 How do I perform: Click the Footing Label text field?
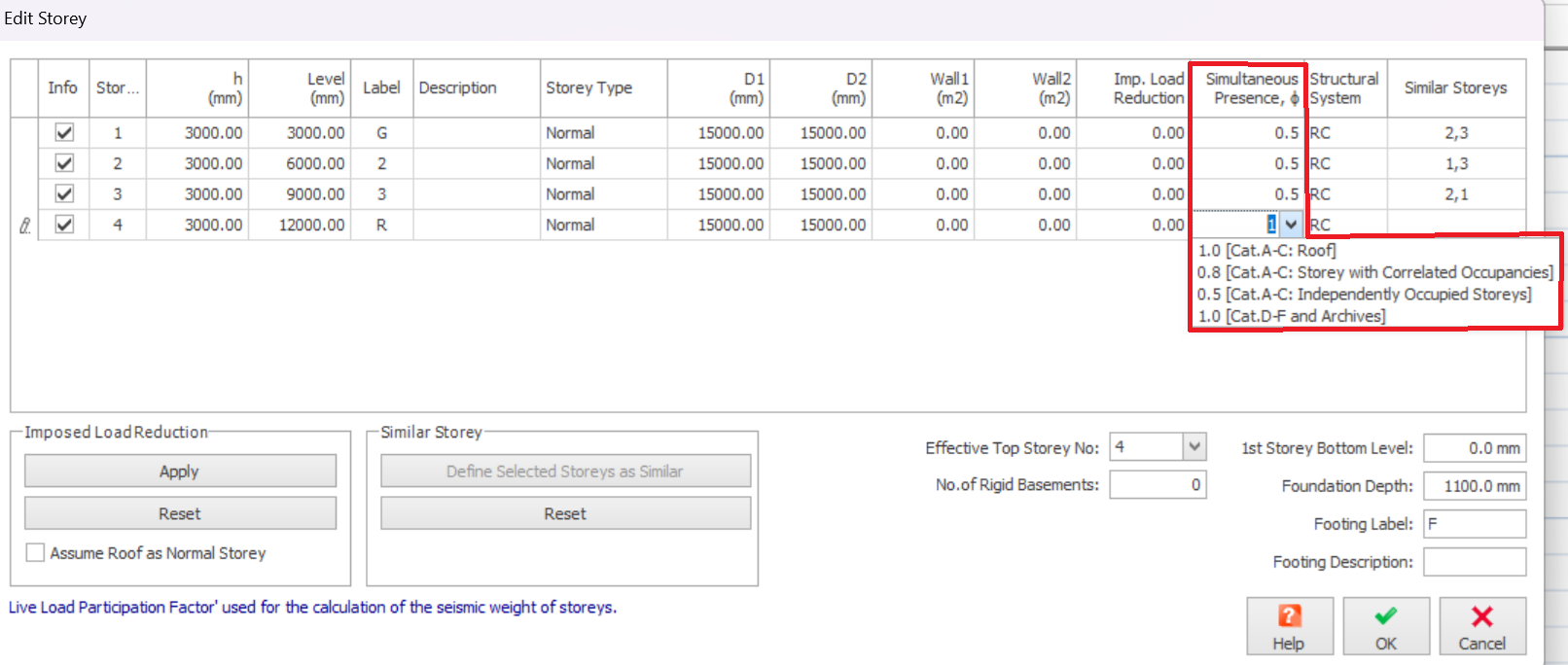(x=1474, y=524)
